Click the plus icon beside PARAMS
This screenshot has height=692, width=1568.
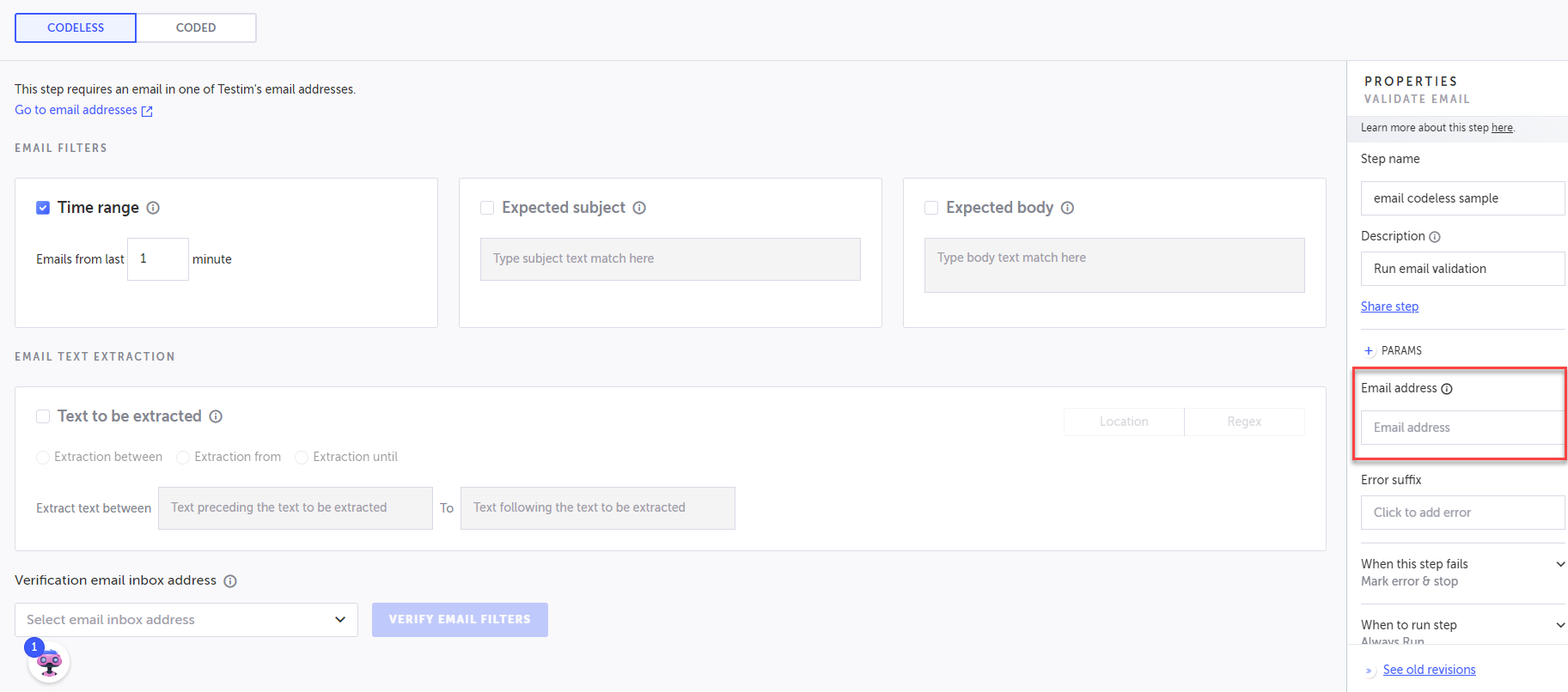coord(1369,351)
